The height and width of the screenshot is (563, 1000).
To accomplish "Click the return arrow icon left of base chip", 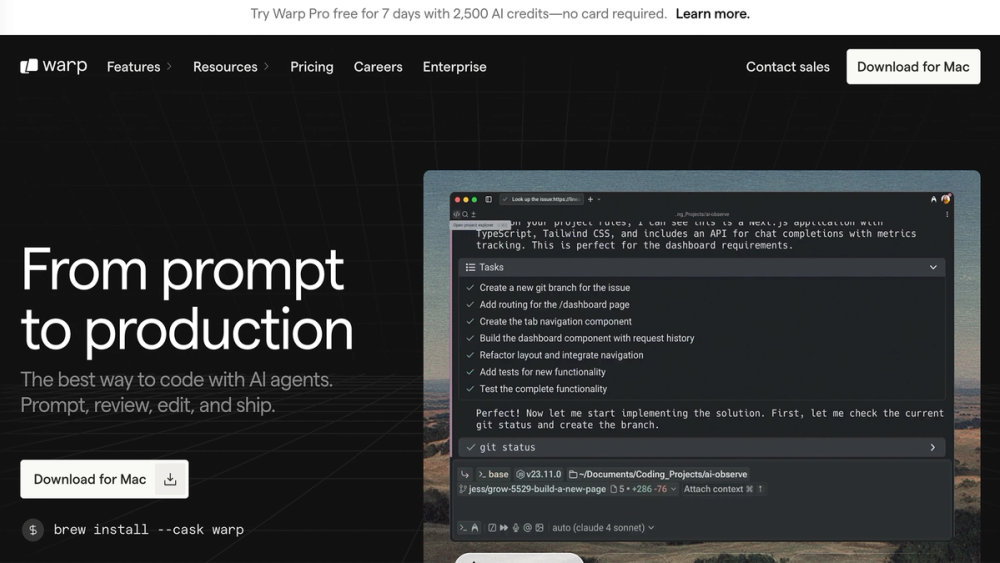I will click(x=465, y=474).
